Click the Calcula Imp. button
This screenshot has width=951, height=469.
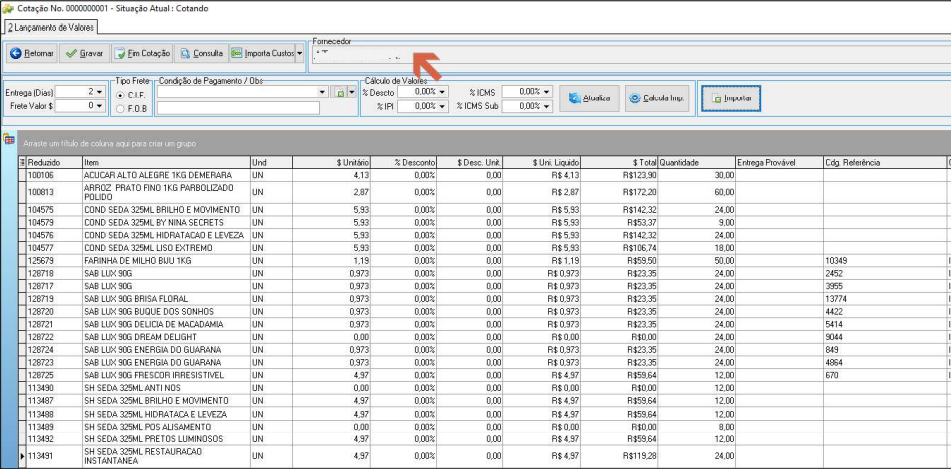(x=657, y=98)
